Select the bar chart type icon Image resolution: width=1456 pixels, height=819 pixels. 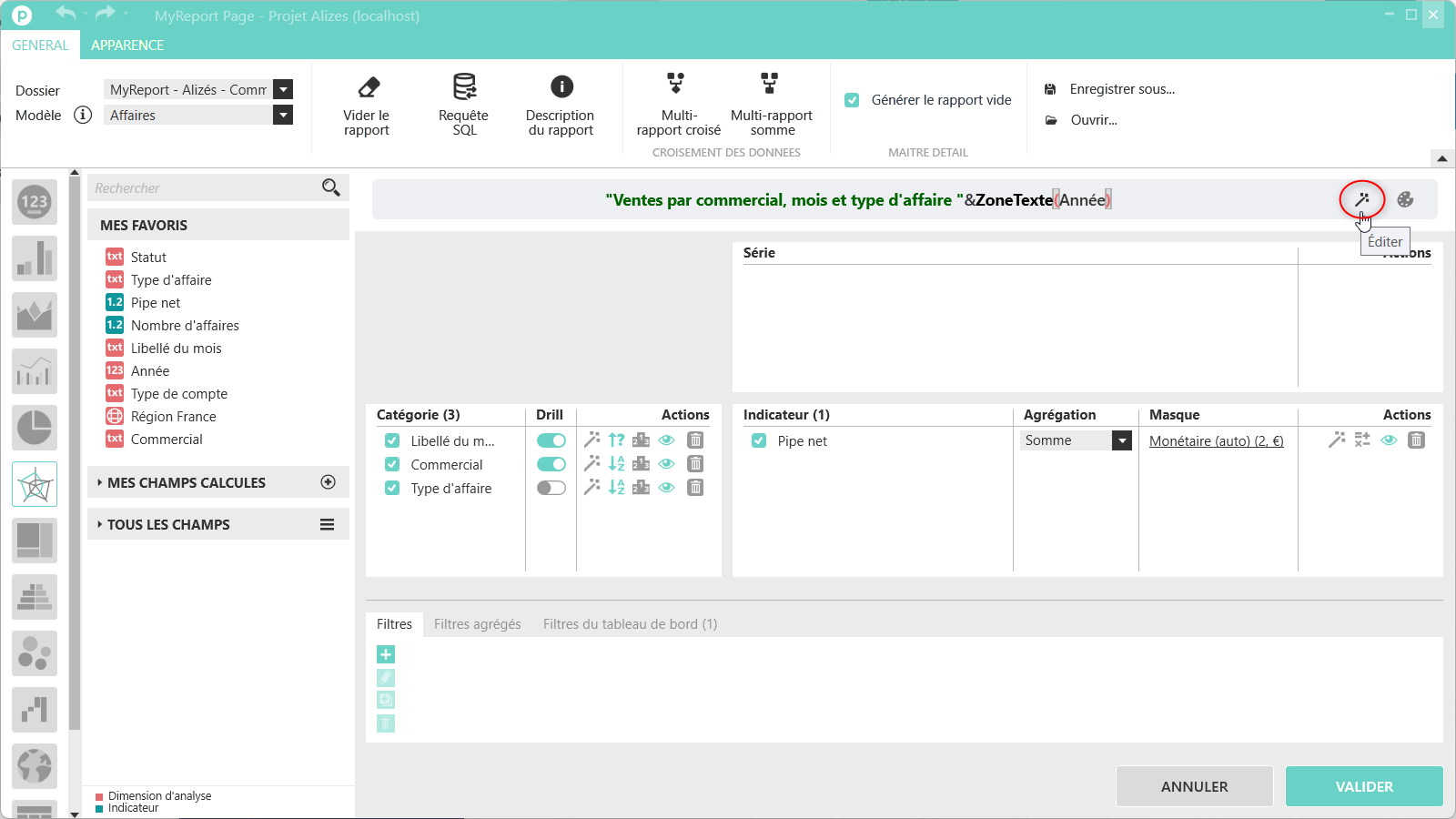pos(35,258)
